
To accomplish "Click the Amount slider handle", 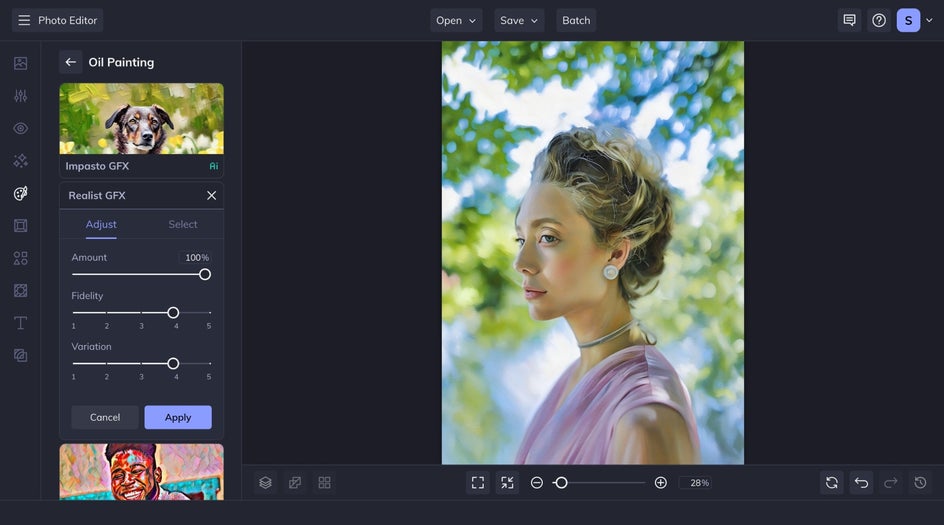I will tap(205, 275).
